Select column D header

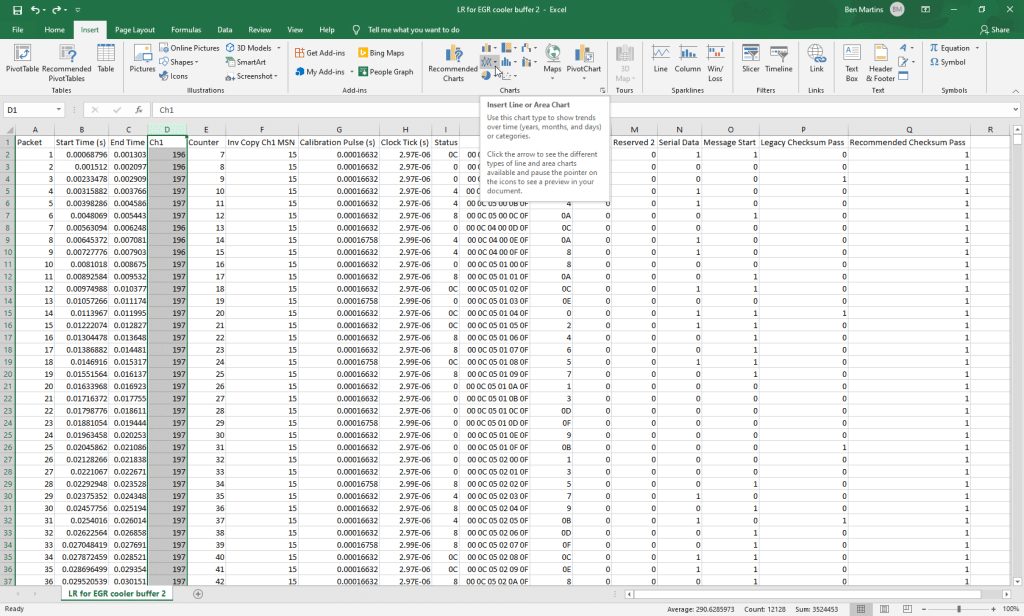coord(167,129)
